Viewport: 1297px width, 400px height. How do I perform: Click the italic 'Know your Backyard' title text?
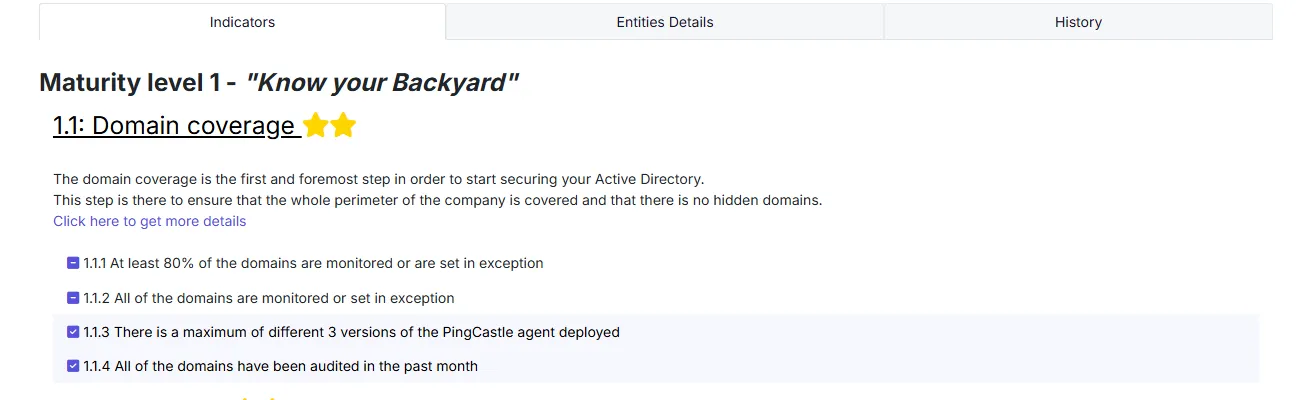point(382,82)
